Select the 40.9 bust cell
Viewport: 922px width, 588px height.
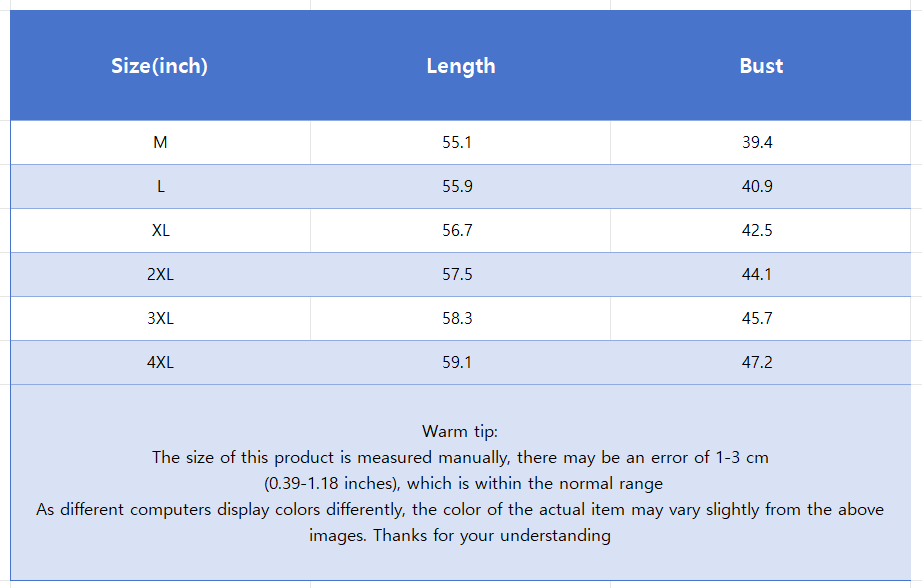[x=757, y=187]
